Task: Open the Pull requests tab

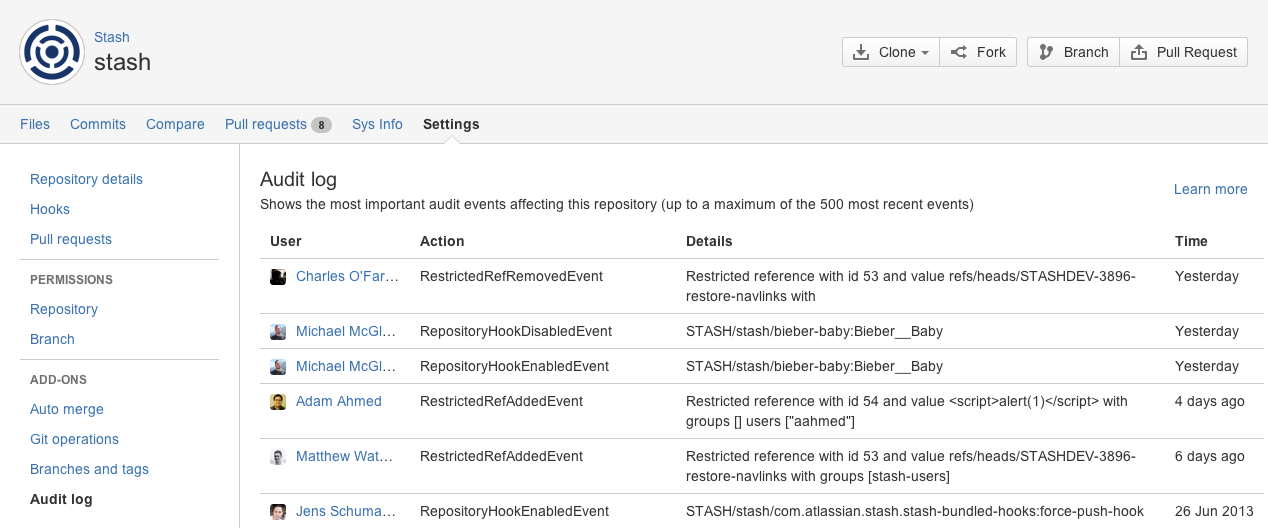Action: pos(266,124)
